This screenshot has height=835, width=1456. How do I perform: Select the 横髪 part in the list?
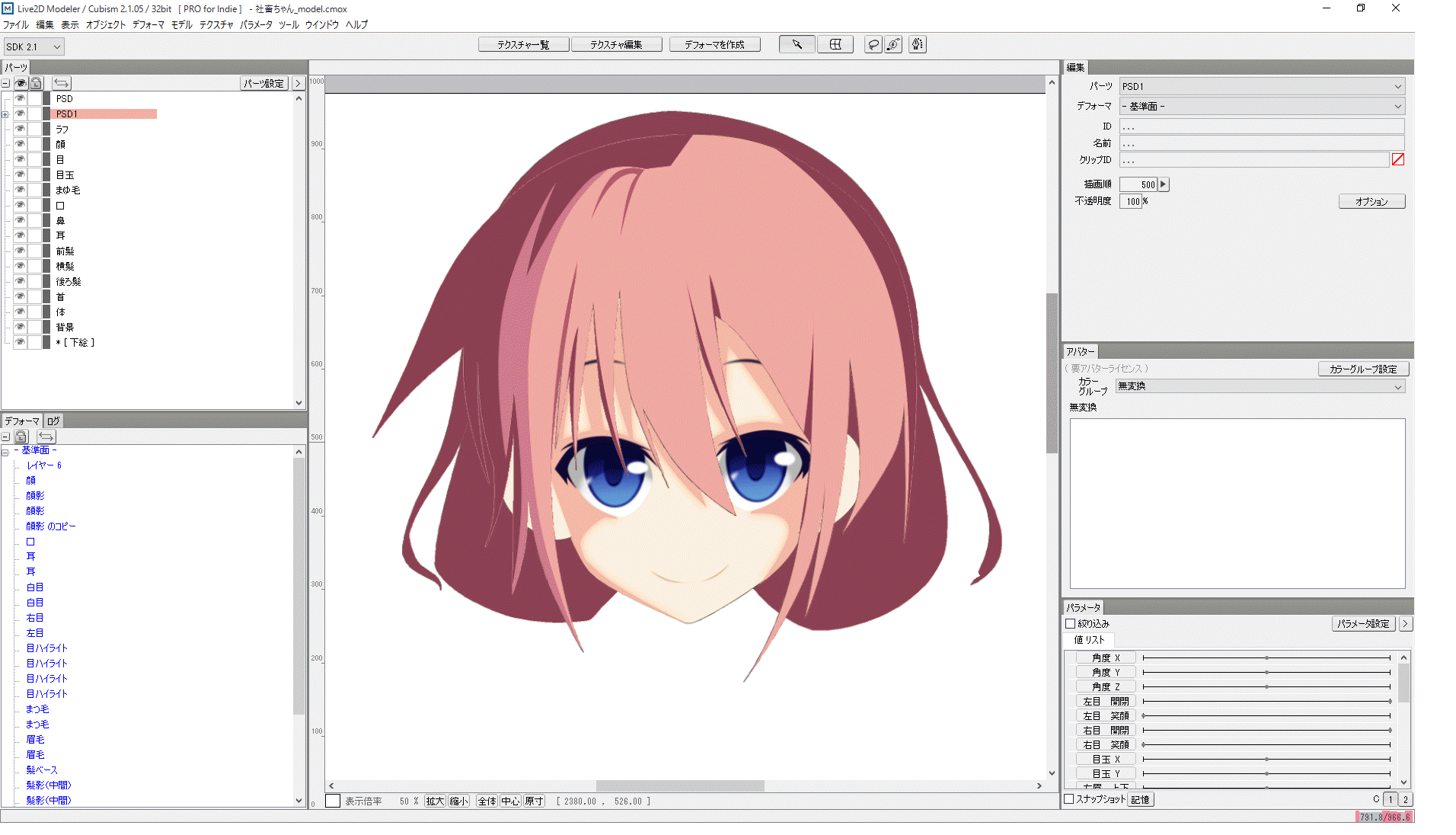65,266
